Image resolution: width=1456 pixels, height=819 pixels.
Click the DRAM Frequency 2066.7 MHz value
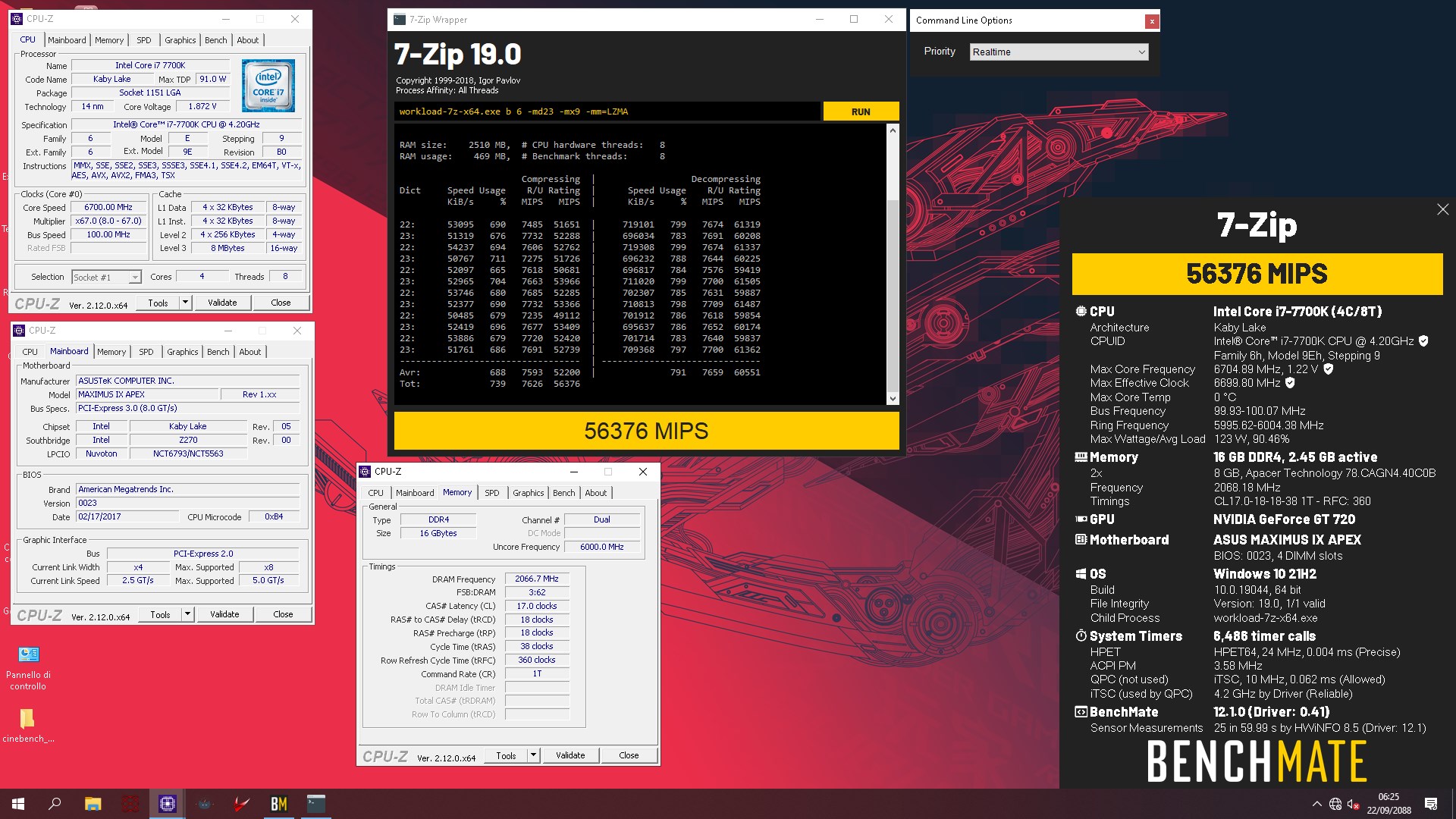537,579
